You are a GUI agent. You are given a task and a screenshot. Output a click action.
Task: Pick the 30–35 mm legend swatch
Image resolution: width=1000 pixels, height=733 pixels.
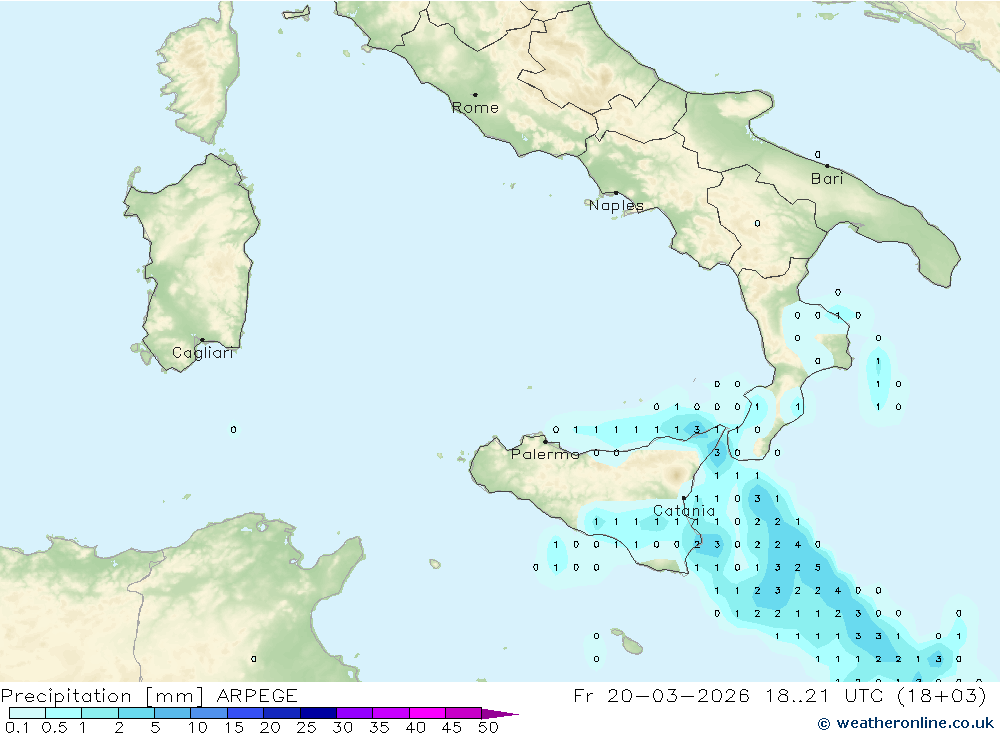[x=355, y=713]
